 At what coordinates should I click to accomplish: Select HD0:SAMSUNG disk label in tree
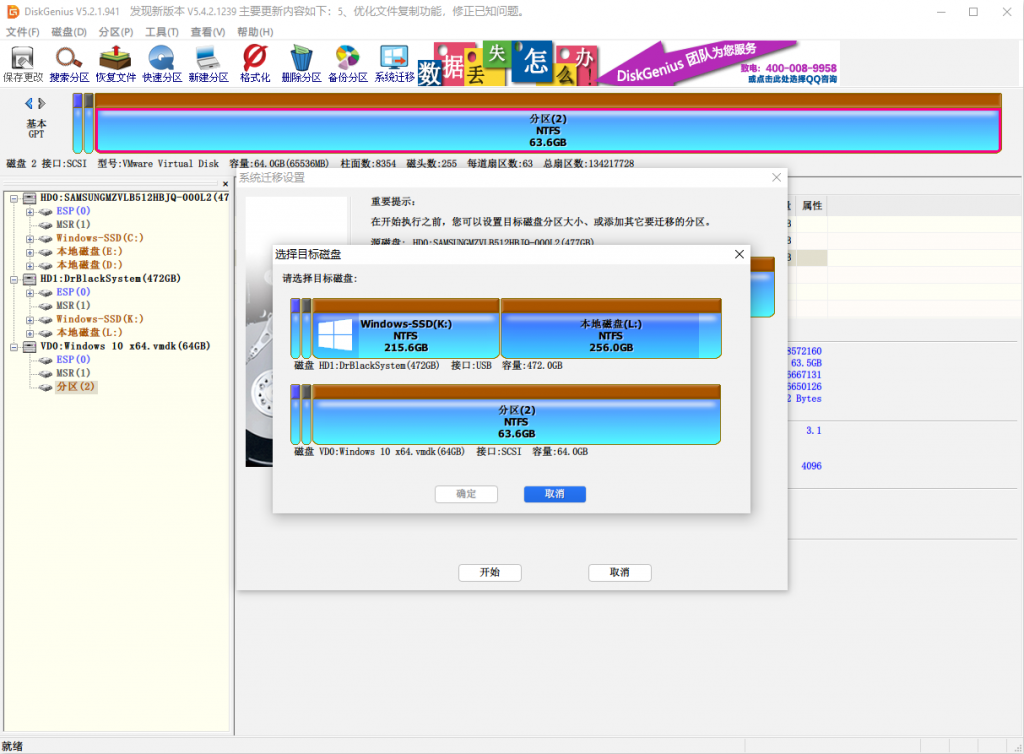click(135, 198)
